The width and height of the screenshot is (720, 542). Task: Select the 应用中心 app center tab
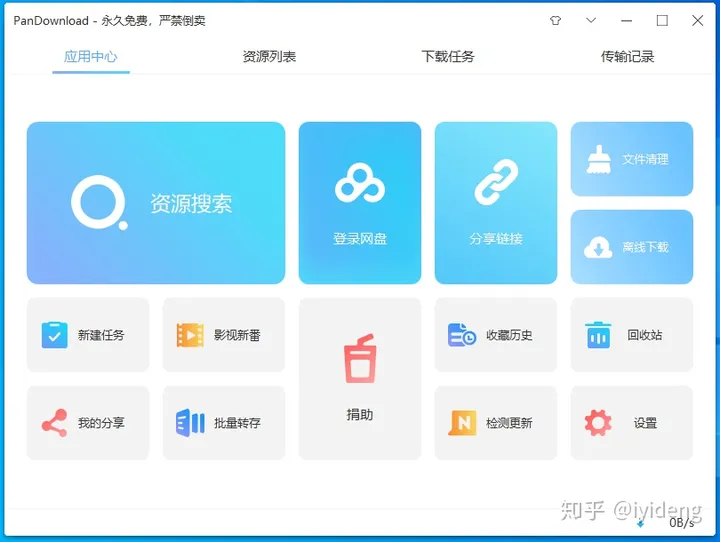click(x=91, y=57)
